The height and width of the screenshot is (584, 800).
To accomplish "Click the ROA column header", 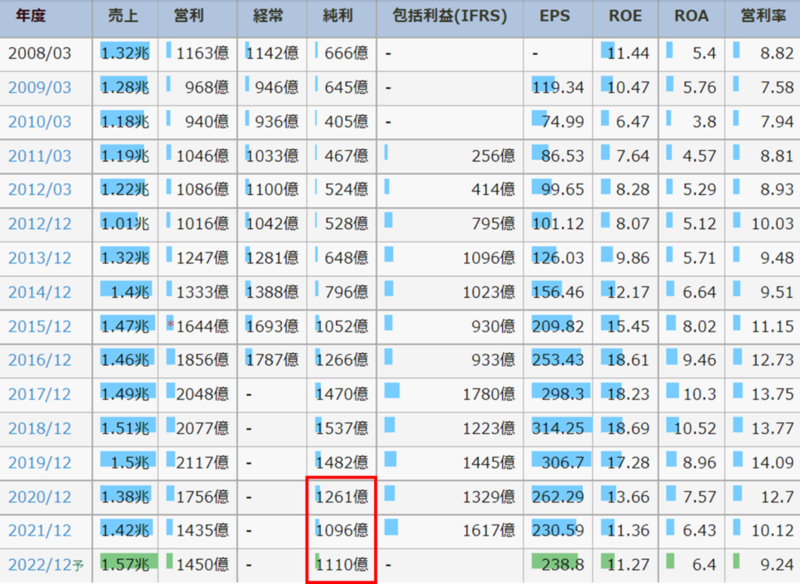I will click(691, 16).
